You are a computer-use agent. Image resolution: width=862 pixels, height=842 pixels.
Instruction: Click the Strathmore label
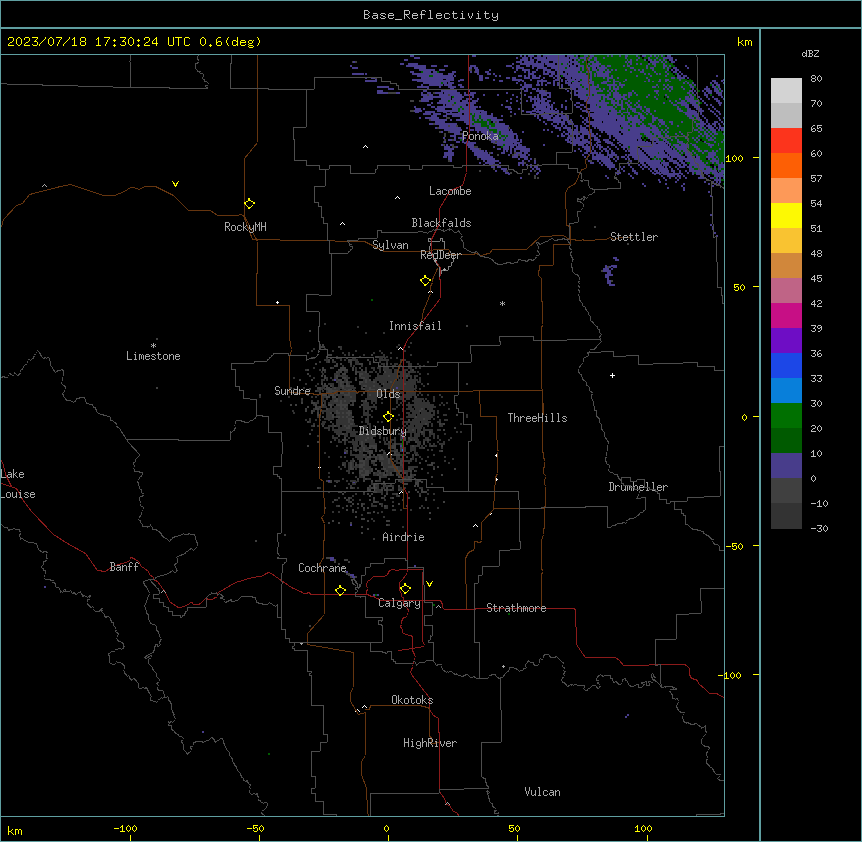point(516,608)
